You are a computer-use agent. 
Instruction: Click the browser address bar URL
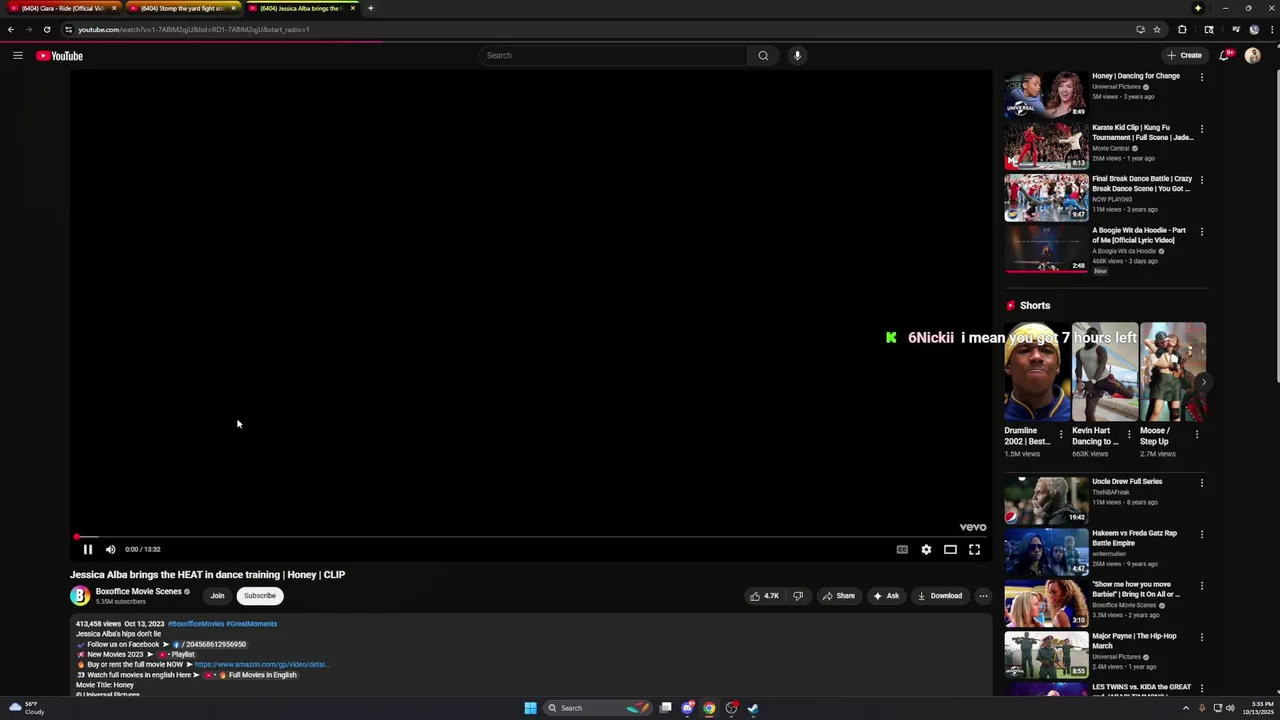coord(194,29)
